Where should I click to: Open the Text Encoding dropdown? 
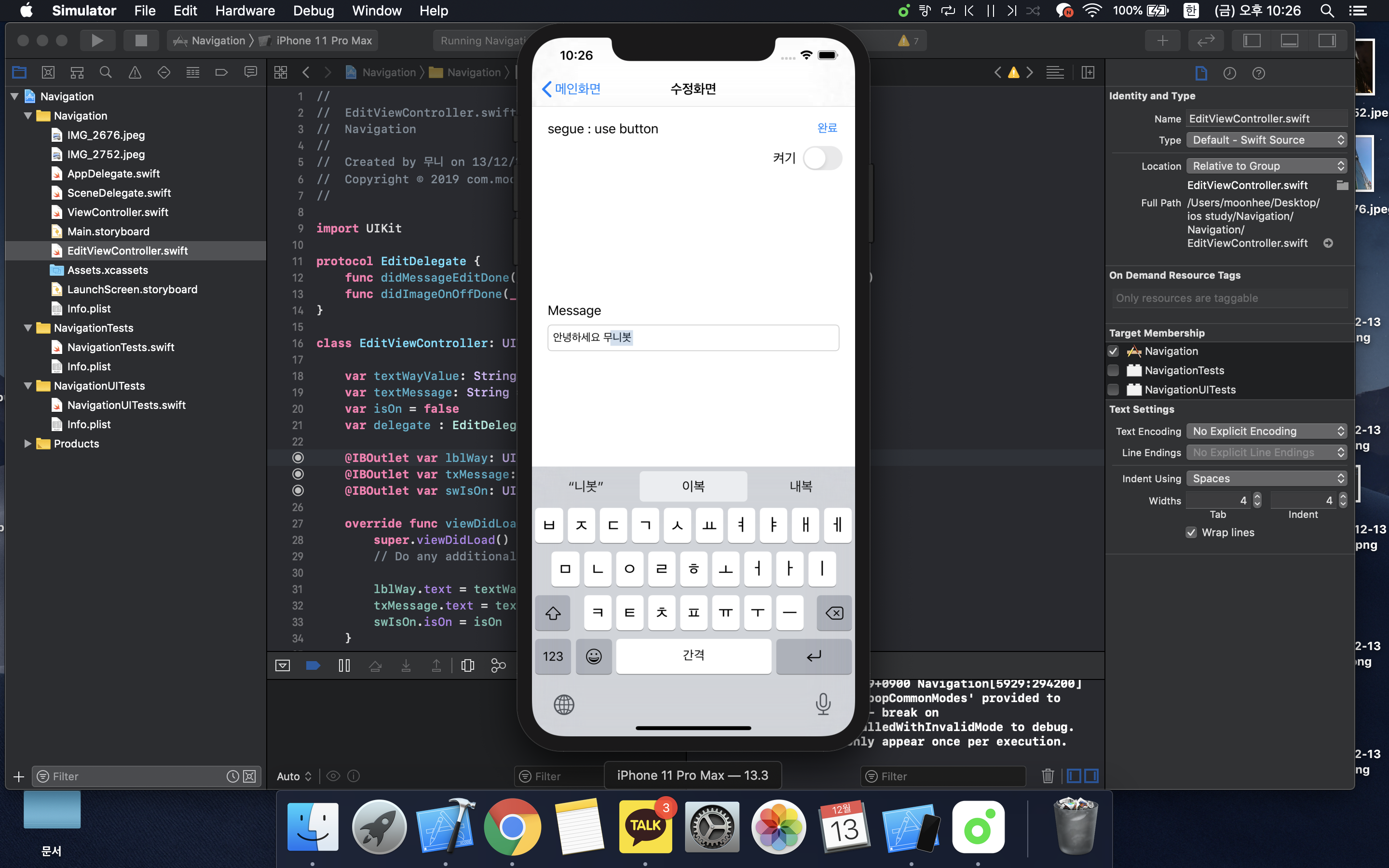pos(1266,431)
